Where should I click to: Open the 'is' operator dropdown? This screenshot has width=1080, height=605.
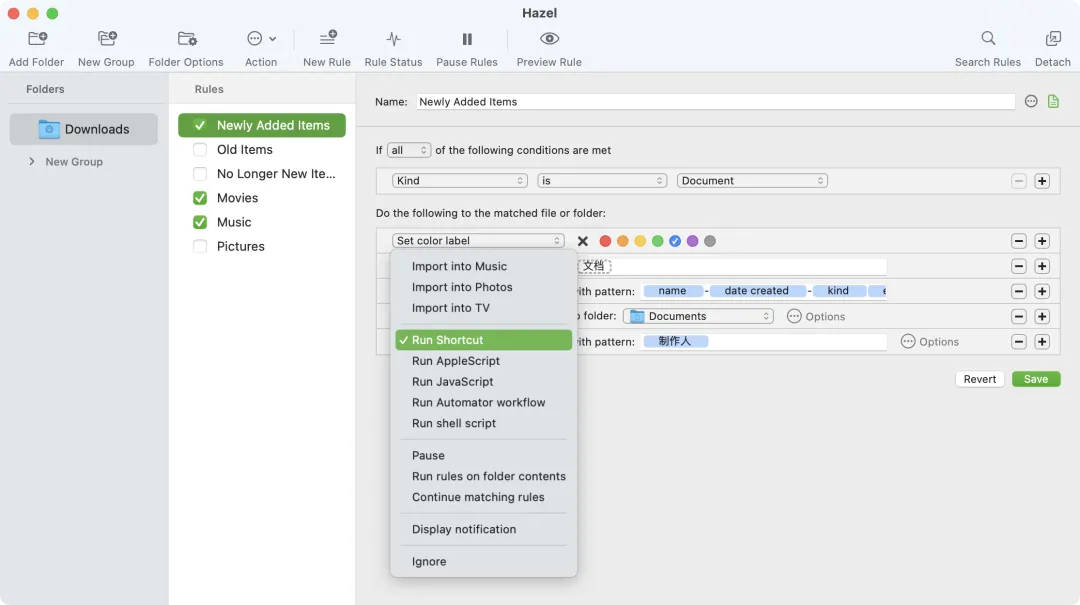[x=602, y=181]
